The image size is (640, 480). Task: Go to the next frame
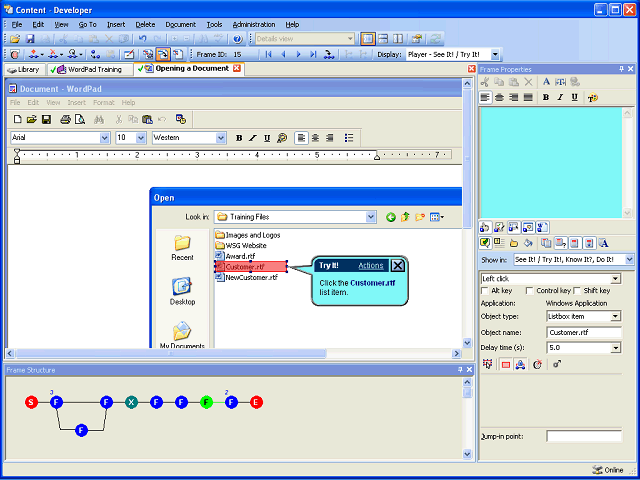click(x=298, y=54)
